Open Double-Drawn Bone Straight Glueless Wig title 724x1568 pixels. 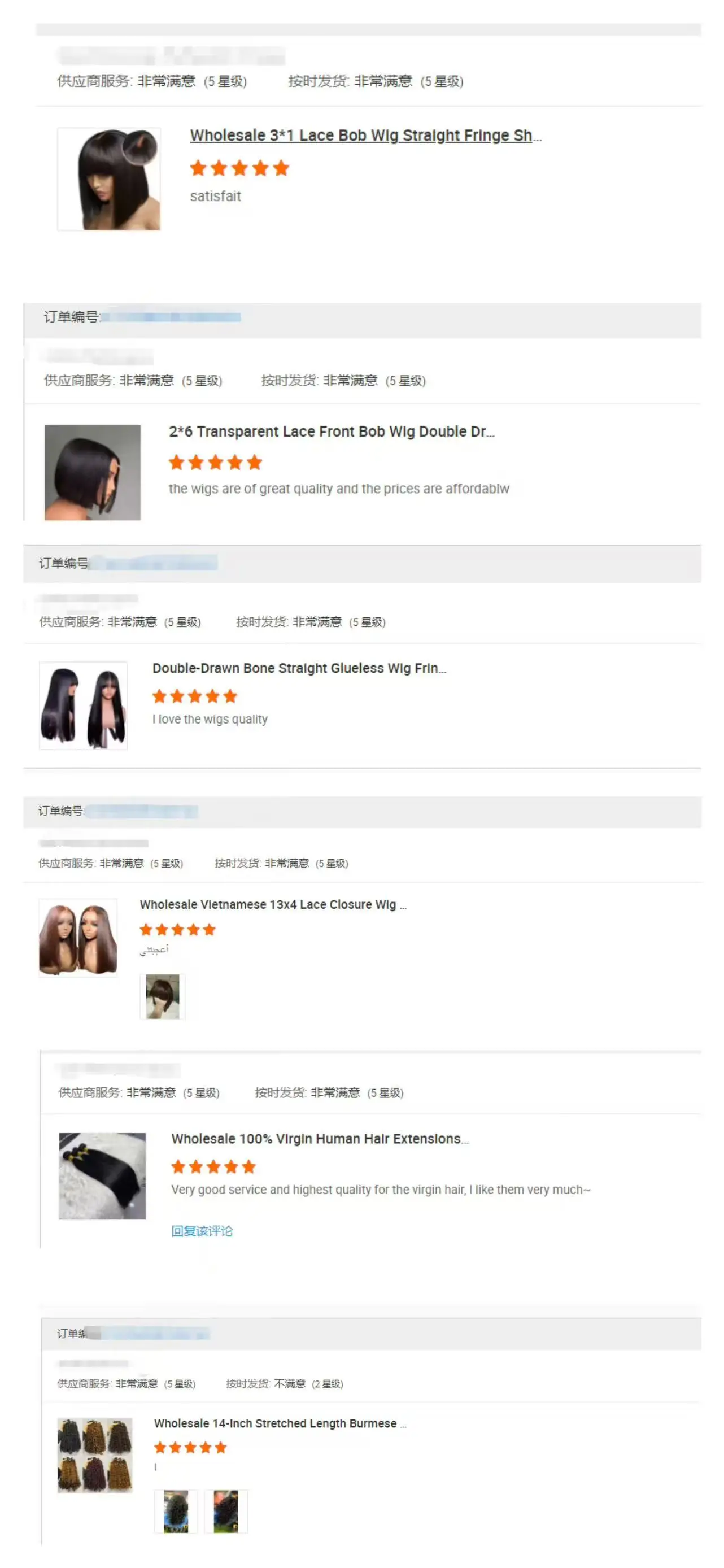299,668
